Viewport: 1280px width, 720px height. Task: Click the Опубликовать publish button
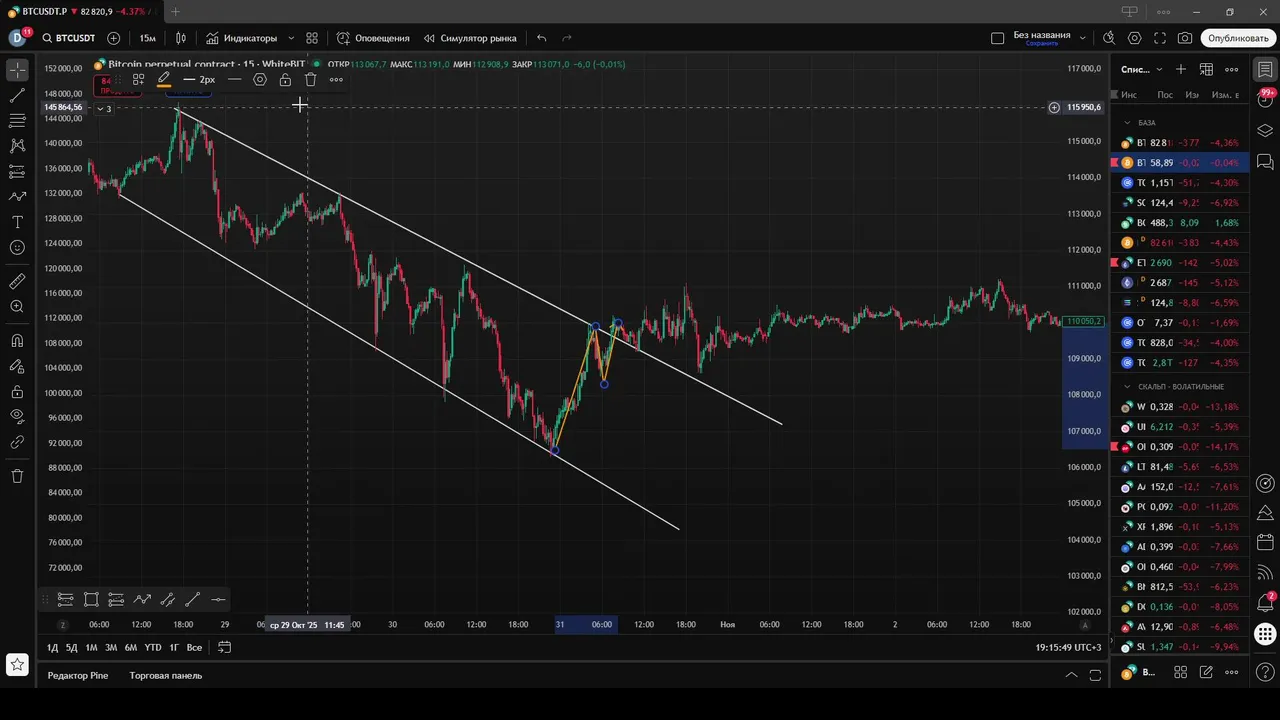click(1238, 38)
